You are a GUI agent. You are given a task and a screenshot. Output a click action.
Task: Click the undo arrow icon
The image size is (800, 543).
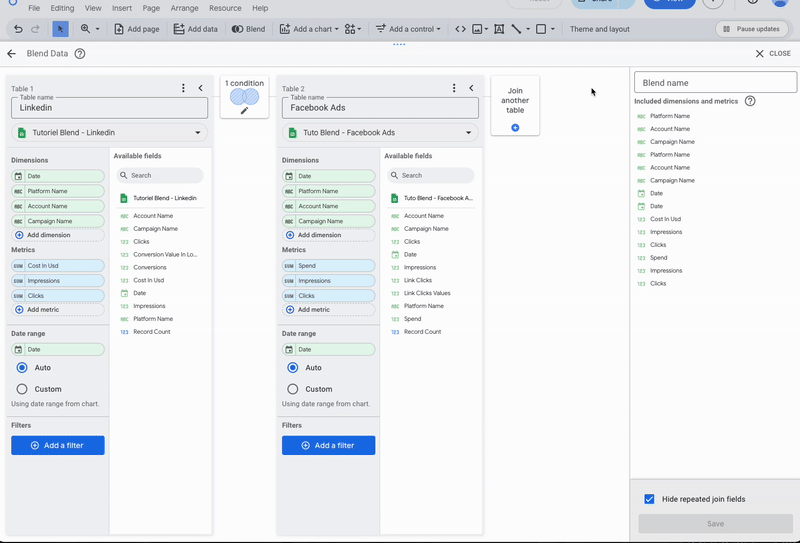[x=18, y=29]
